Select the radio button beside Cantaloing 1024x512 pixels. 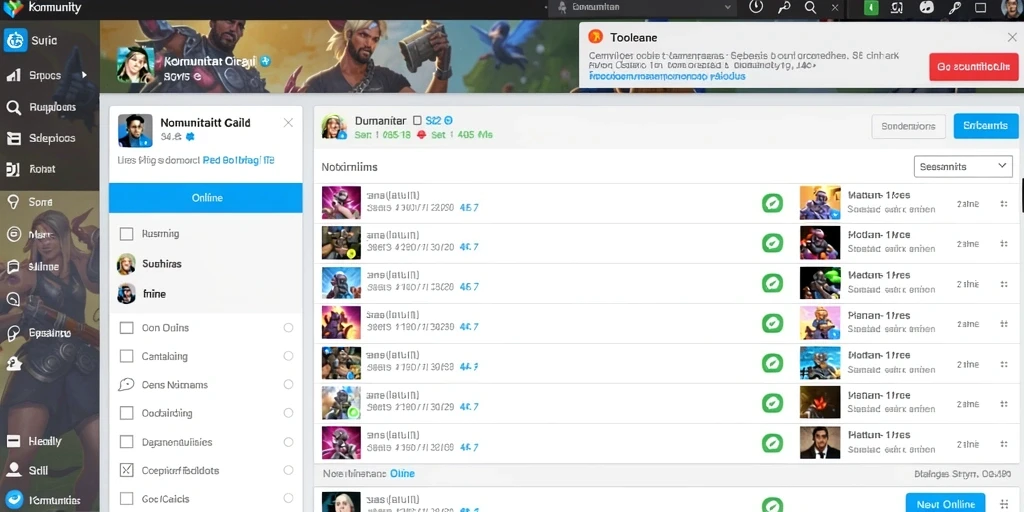tap(288, 357)
